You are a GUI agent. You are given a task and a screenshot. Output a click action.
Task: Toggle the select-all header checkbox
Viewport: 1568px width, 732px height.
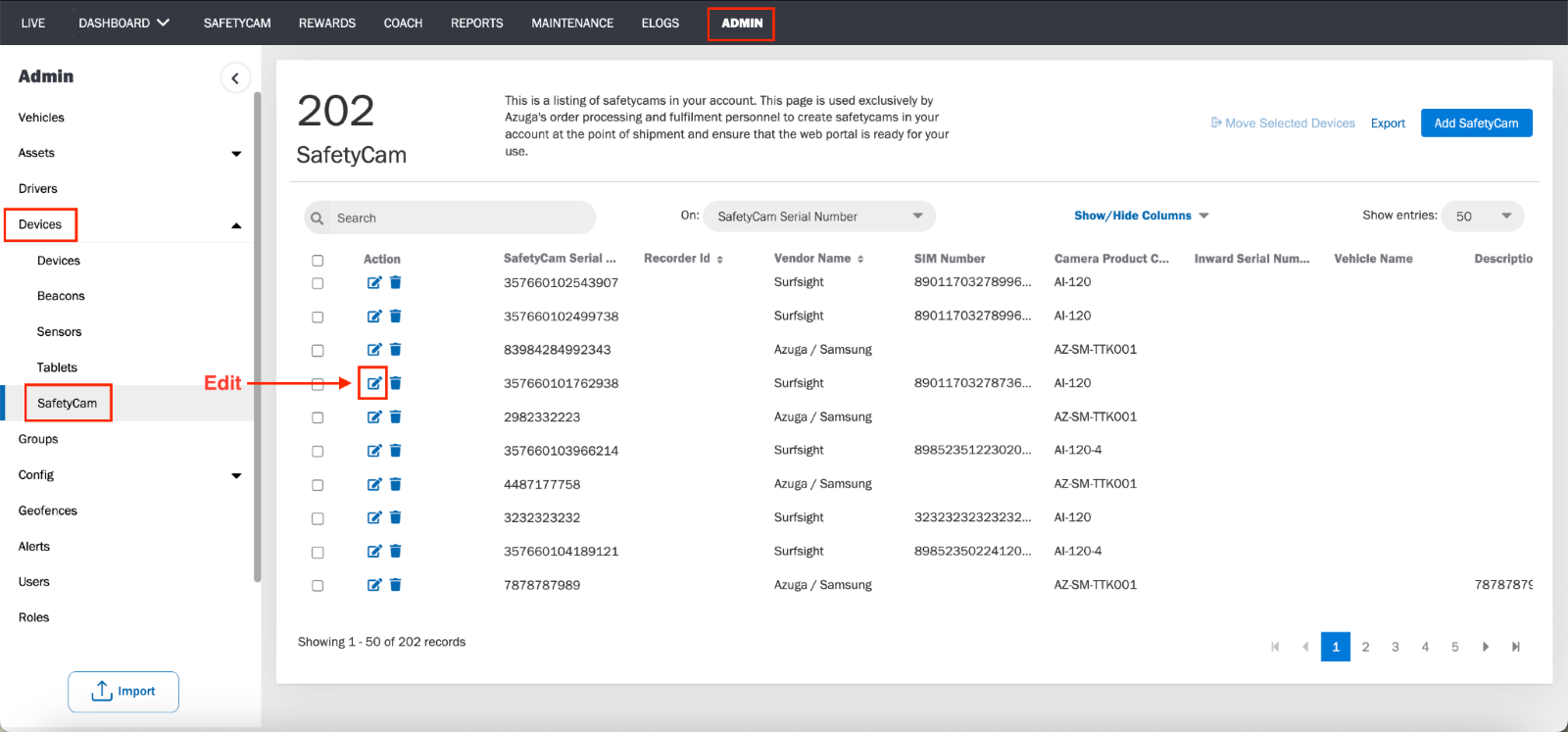click(318, 261)
